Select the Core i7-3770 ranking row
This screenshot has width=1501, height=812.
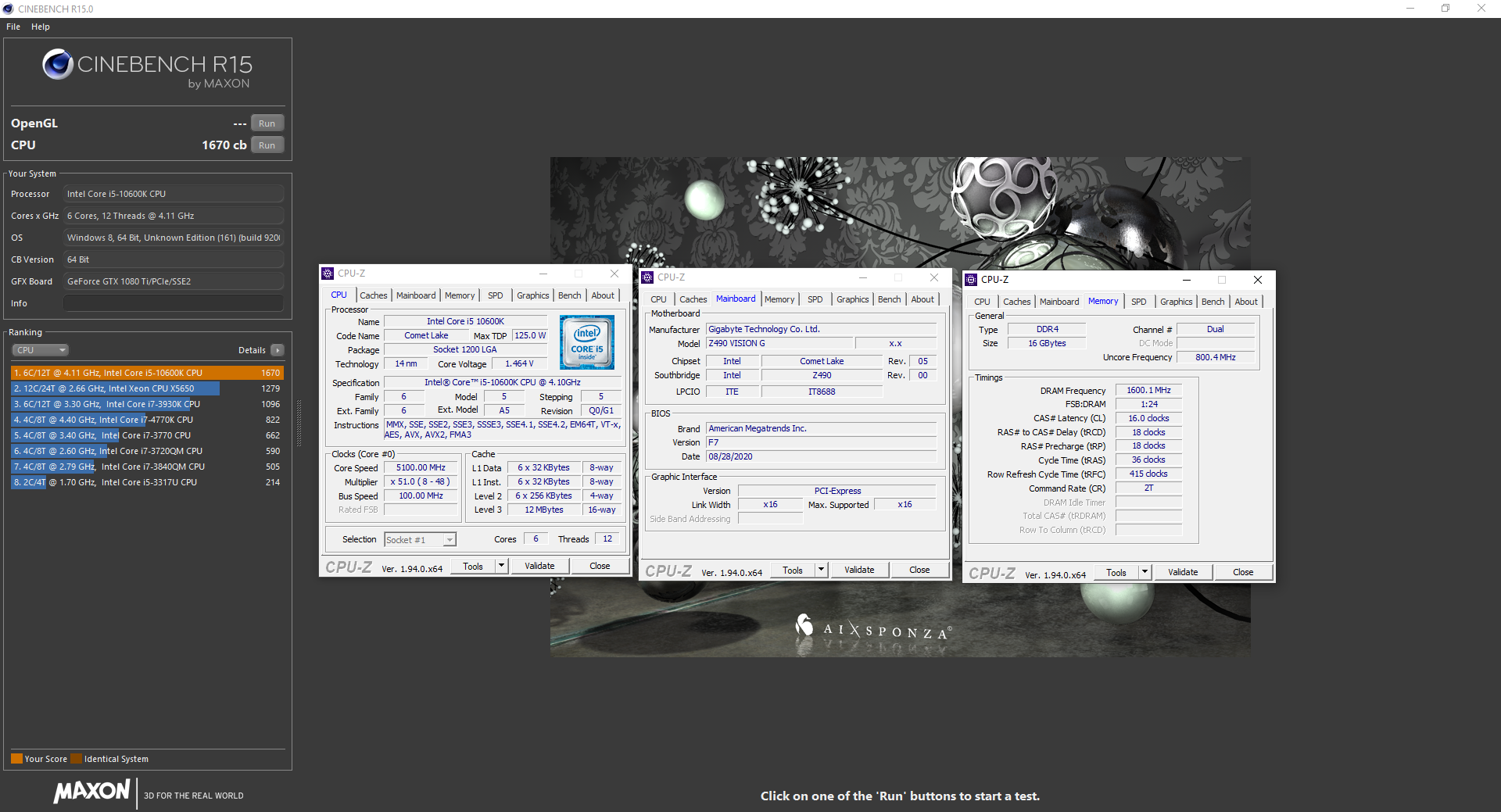[x=147, y=435]
